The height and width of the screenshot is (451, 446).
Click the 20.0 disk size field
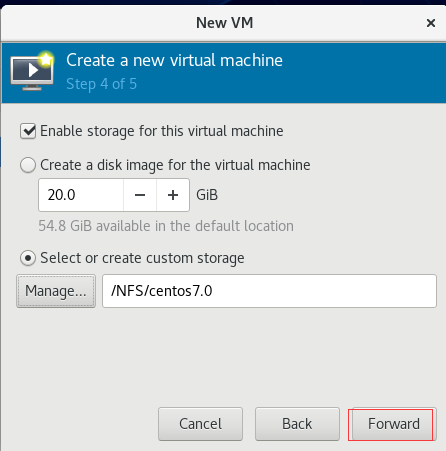coord(81,195)
